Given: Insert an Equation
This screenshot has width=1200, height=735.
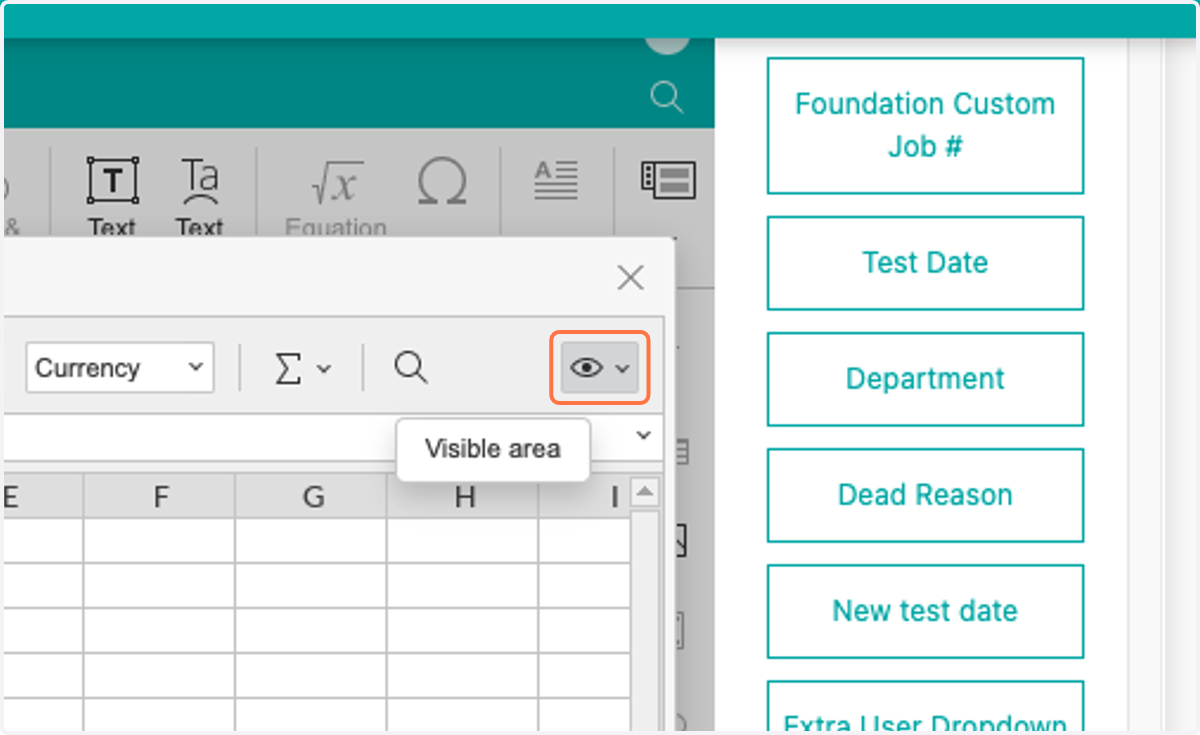Looking at the screenshot, I should (x=336, y=197).
